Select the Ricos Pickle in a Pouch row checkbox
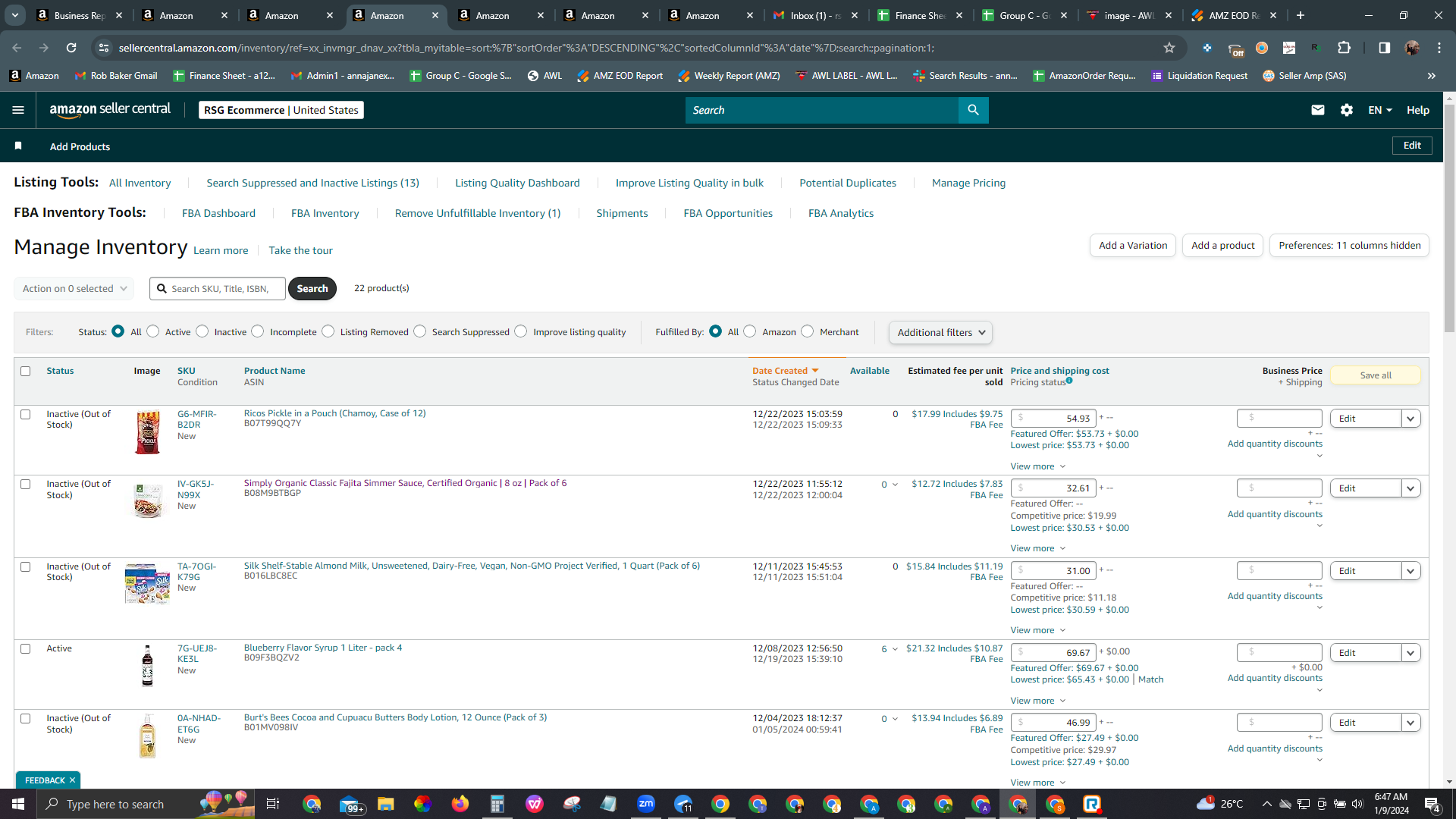The width and height of the screenshot is (1456, 819). pyautogui.click(x=26, y=415)
